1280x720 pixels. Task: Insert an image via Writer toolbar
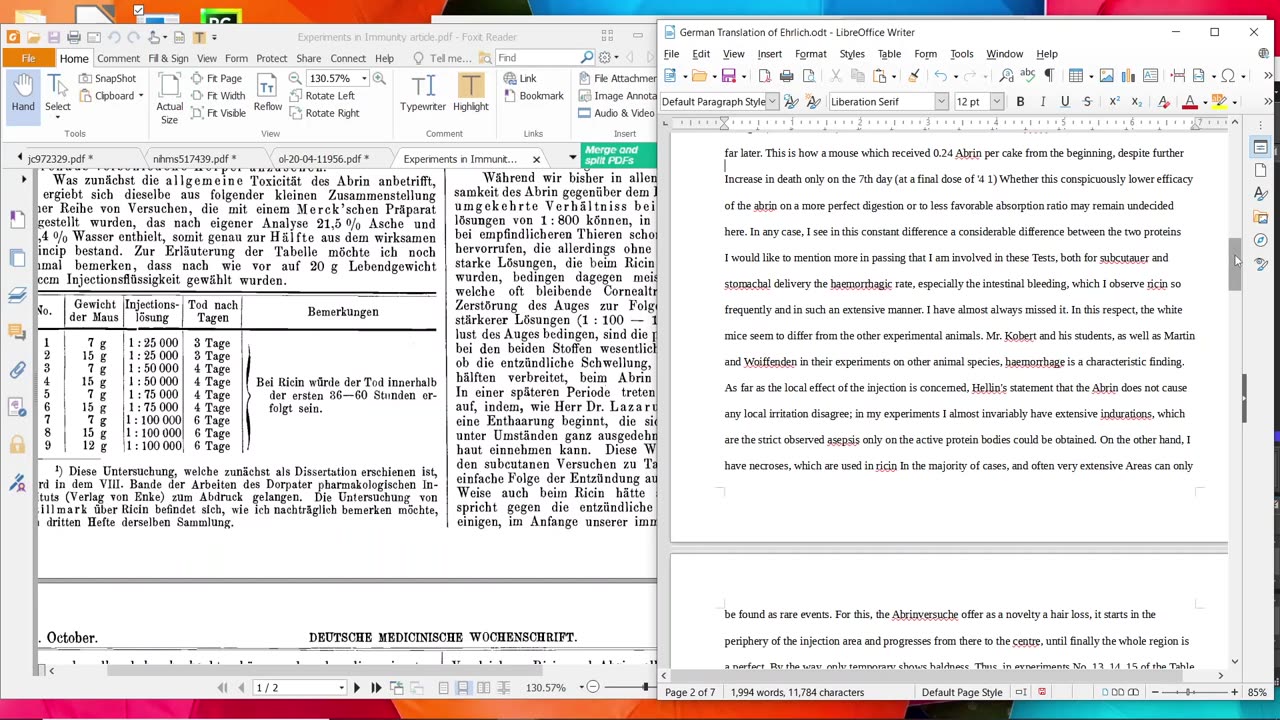click(x=1106, y=76)
